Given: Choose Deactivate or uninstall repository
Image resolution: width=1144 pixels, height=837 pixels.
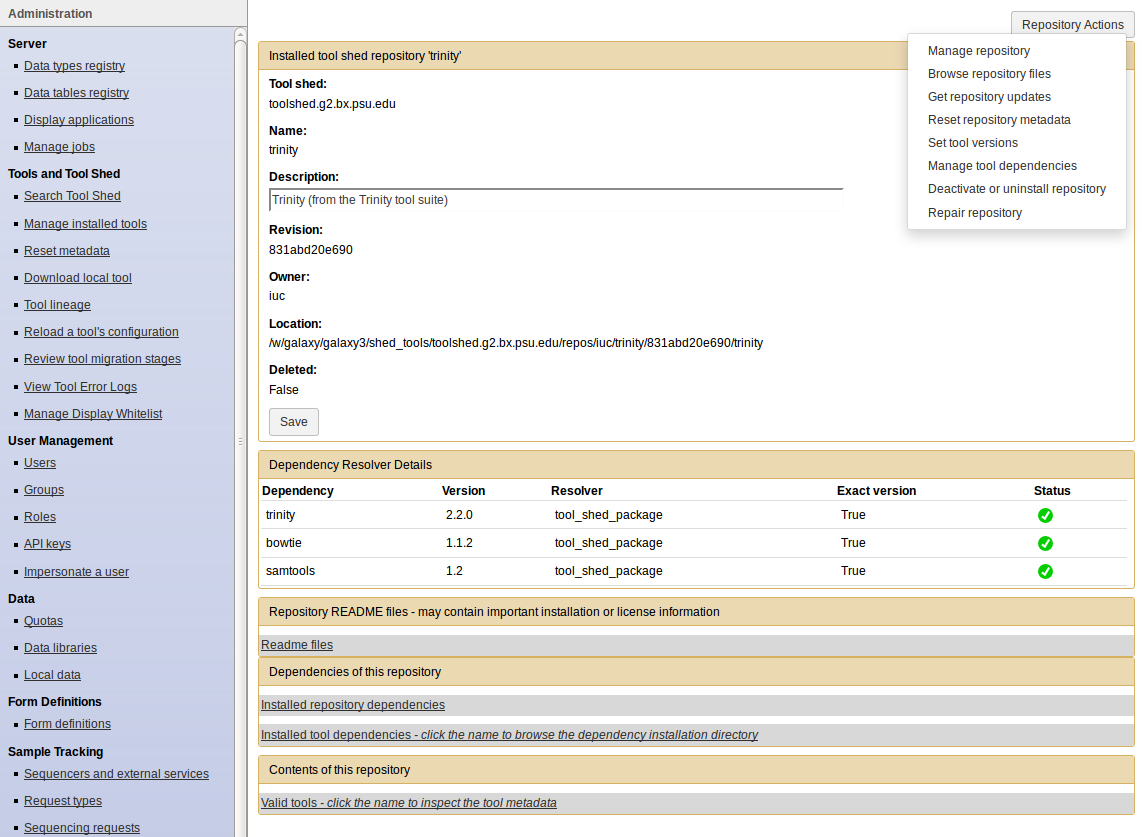Looking at the screenshot, I should click(1016, 189).
